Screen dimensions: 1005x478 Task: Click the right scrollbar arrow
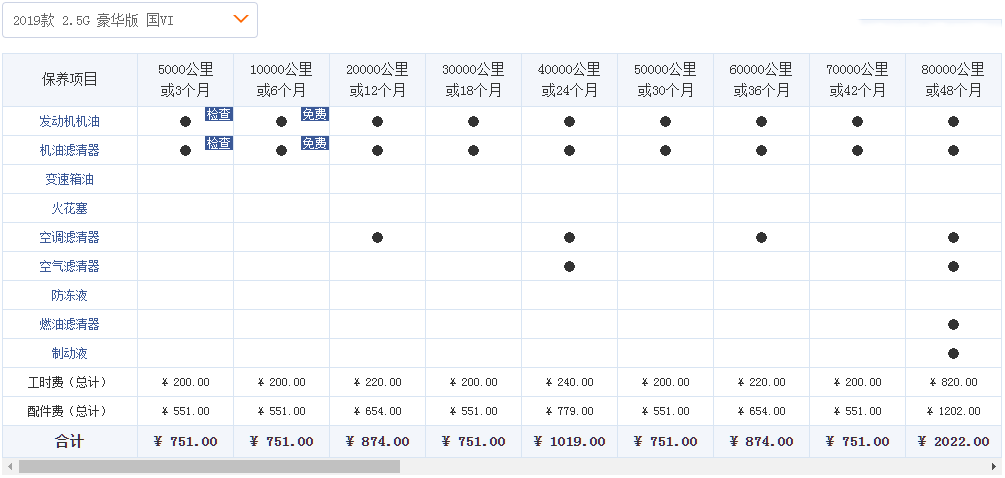coord(997,466)
